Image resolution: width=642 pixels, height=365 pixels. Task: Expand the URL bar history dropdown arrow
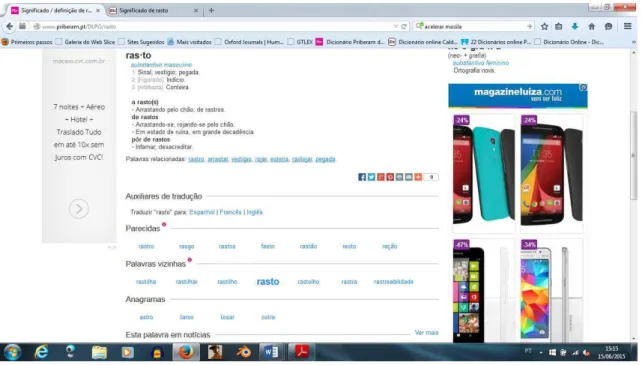coord(396,26)
